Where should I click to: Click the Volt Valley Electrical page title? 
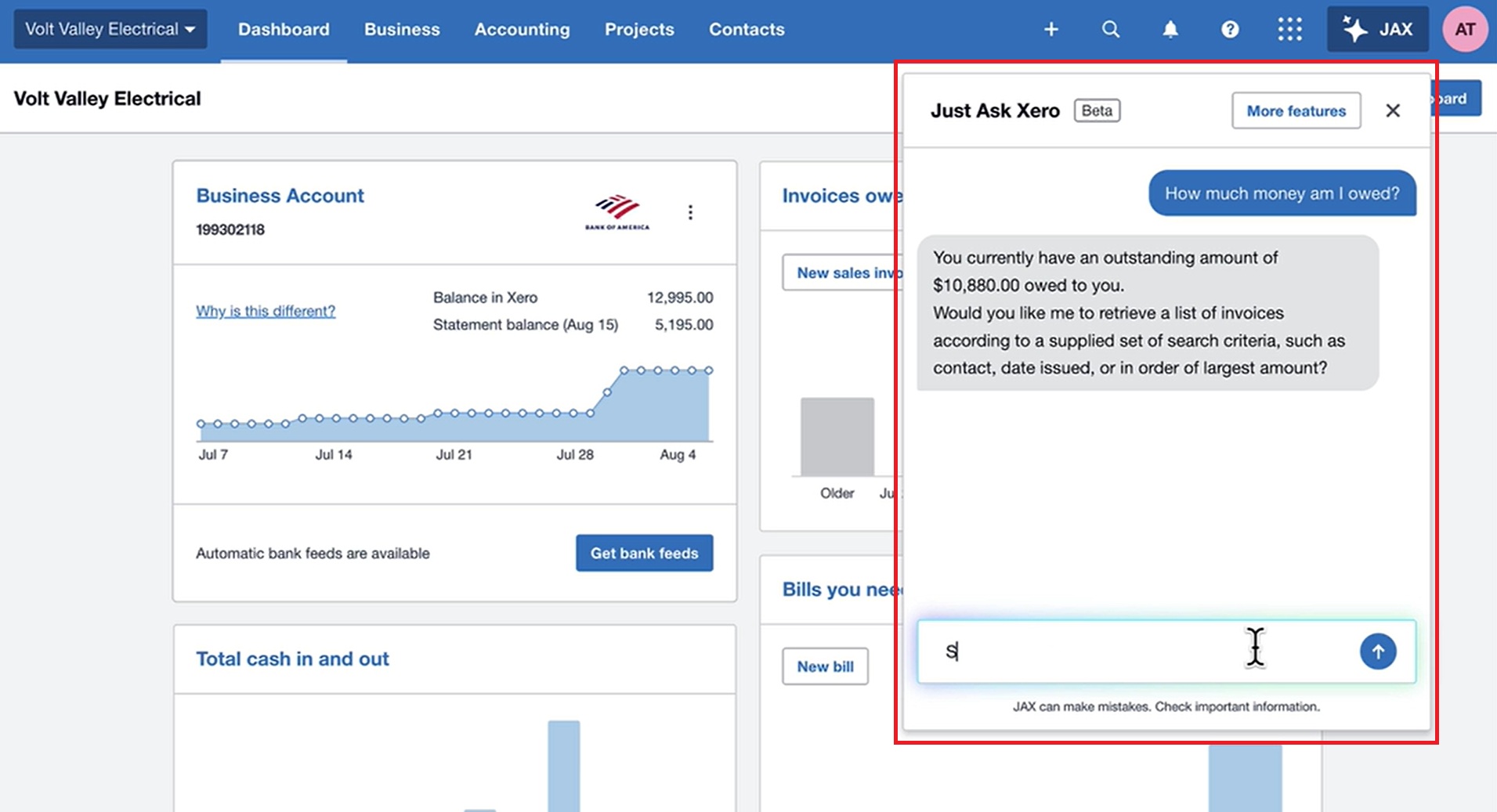(107, 99)
